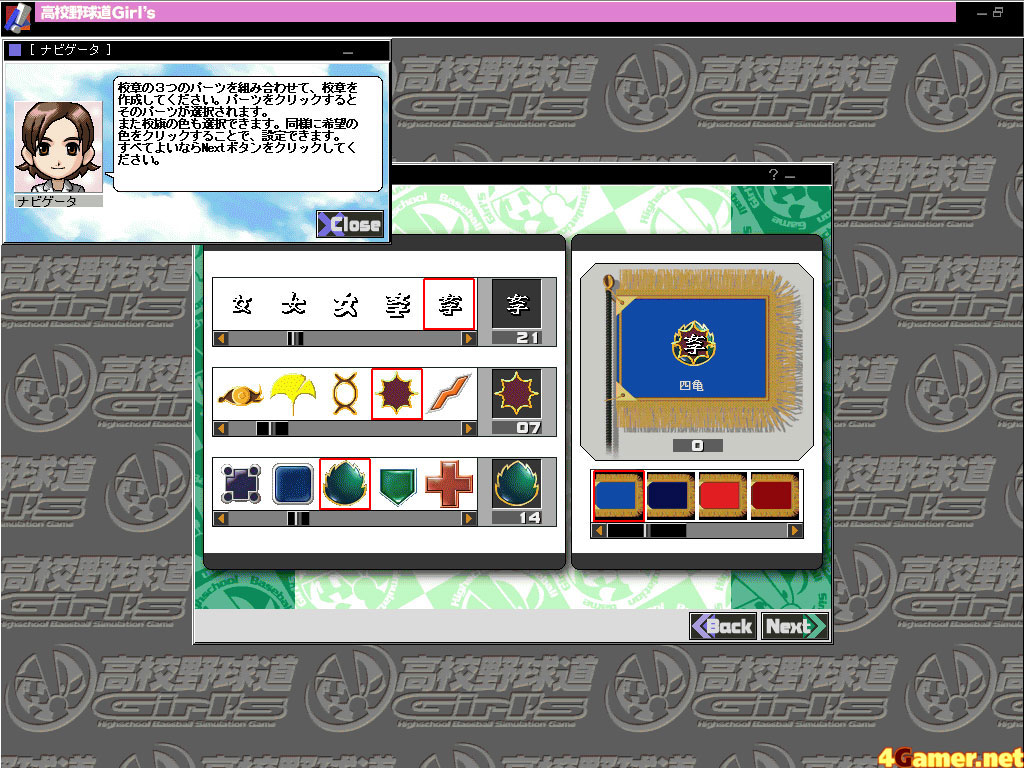This screenshot has height=768, width=1024.
Task: Select the fourth kanji character option
Action: [x=397, y=305]
